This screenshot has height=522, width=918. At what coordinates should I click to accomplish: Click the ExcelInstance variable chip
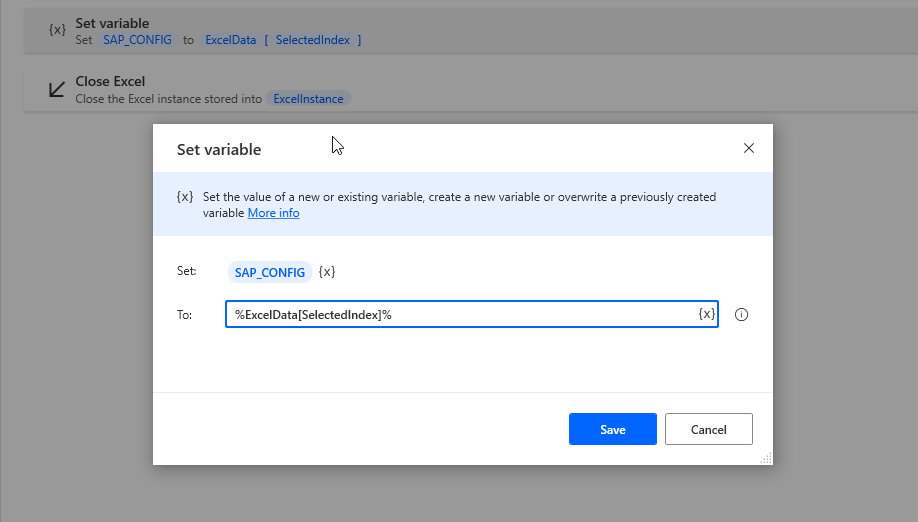tap(308, 99)
